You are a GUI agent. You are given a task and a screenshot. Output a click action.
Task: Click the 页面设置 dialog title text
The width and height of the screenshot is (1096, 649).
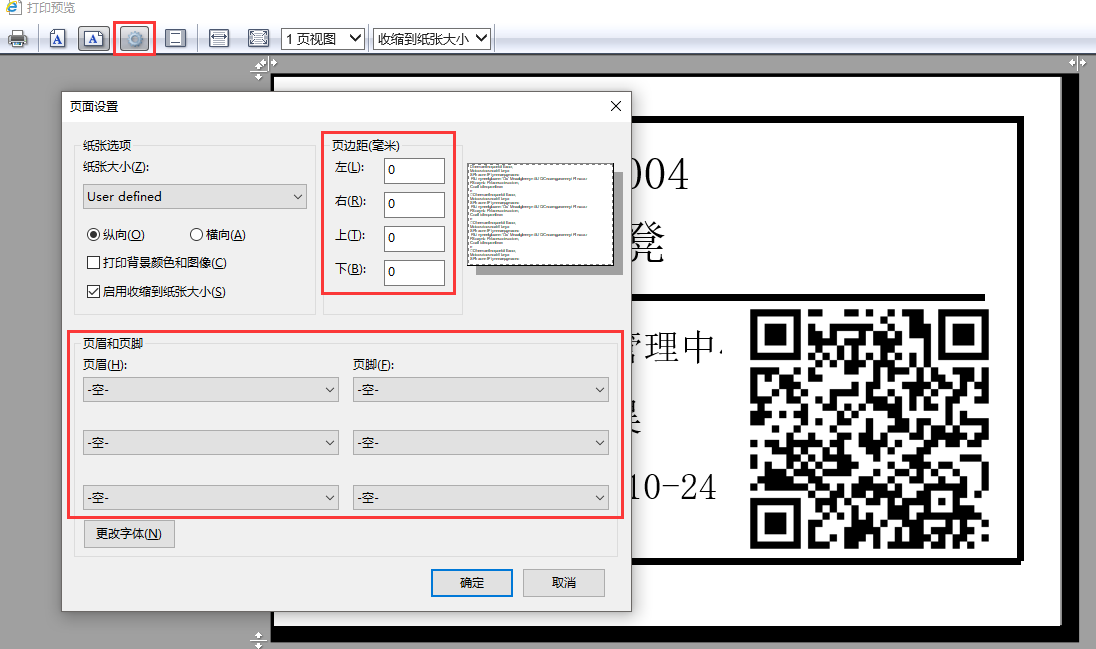(94, 106)
